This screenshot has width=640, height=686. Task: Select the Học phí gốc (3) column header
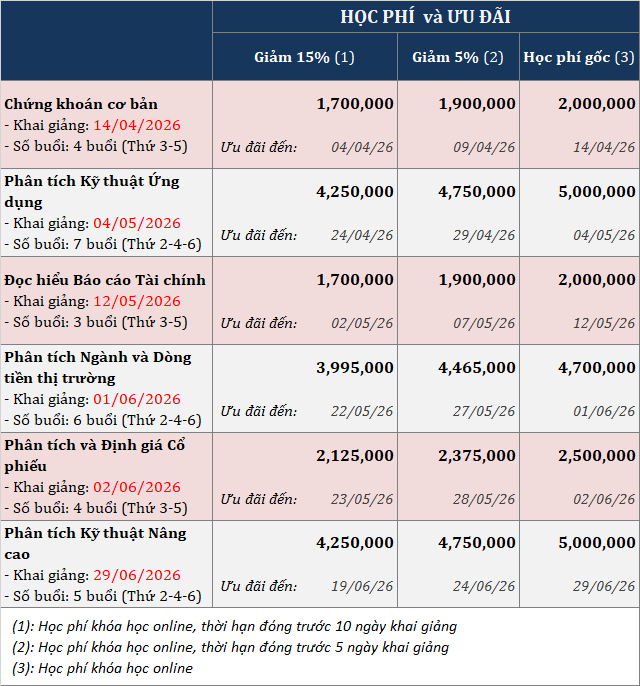(579, 57)
